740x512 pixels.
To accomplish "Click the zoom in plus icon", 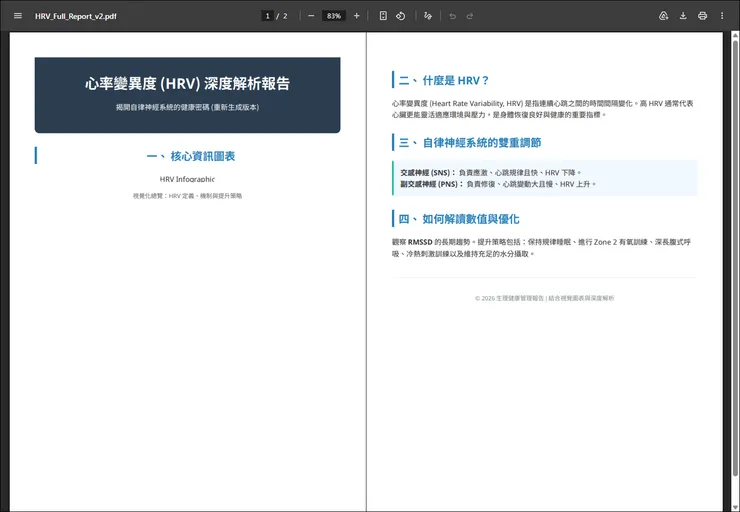I will coord(356,16).
